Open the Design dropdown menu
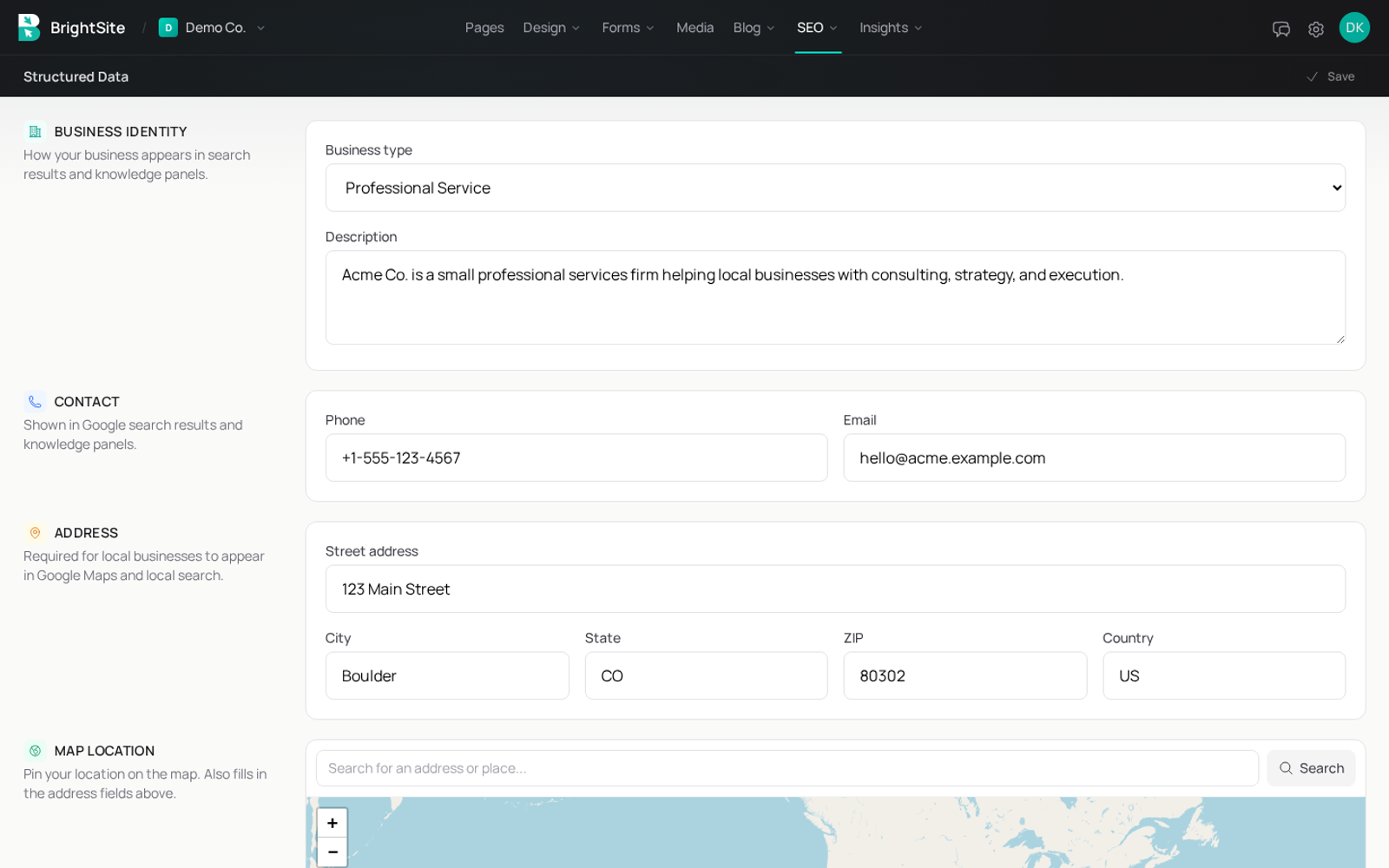This screenshot has height=868, width=1389. pyautogui.click(x=551, y=28)
